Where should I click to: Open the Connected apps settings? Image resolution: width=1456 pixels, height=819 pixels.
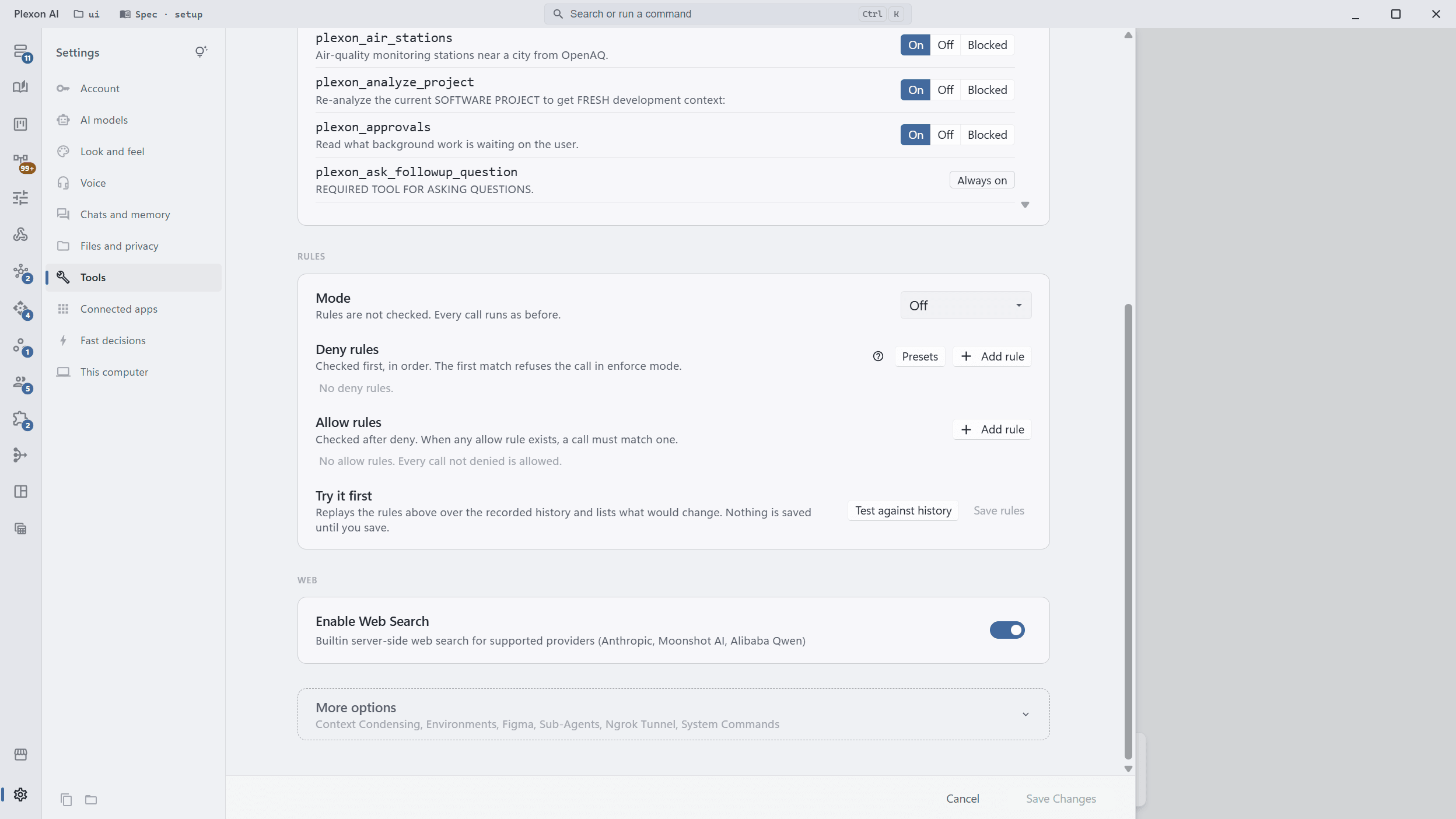coord(134,309)
